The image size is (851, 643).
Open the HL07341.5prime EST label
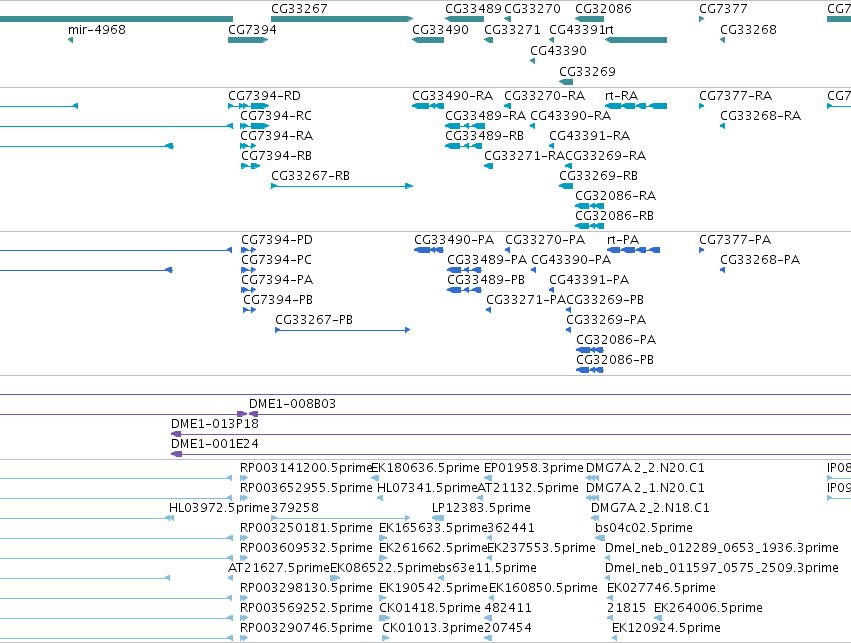click(427, 488)
